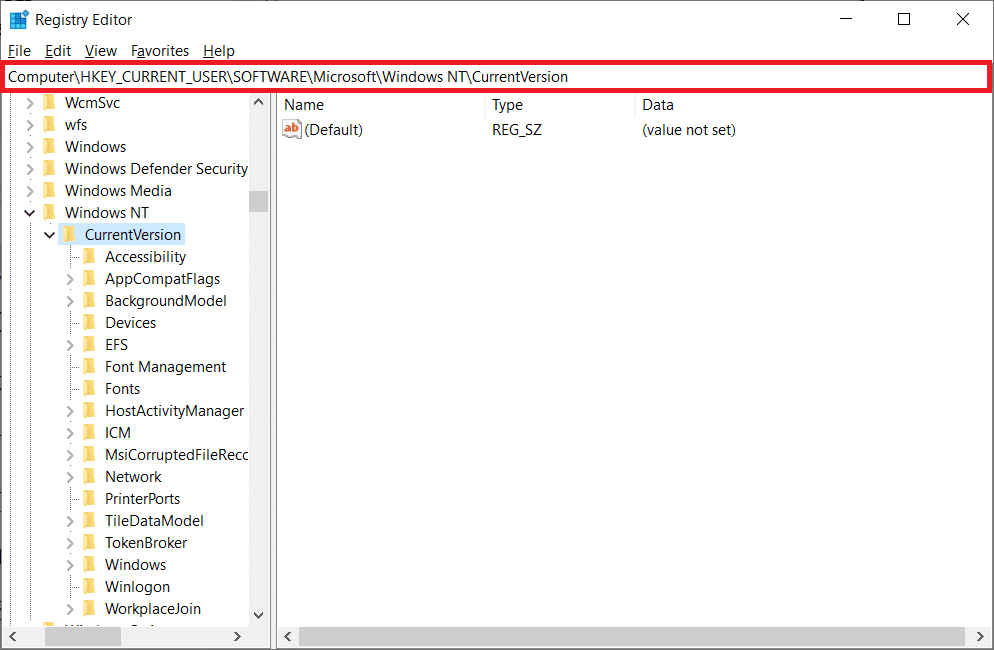Sort values by the Type column header
This screenshot has width=994, height=650.
point(507,104)
